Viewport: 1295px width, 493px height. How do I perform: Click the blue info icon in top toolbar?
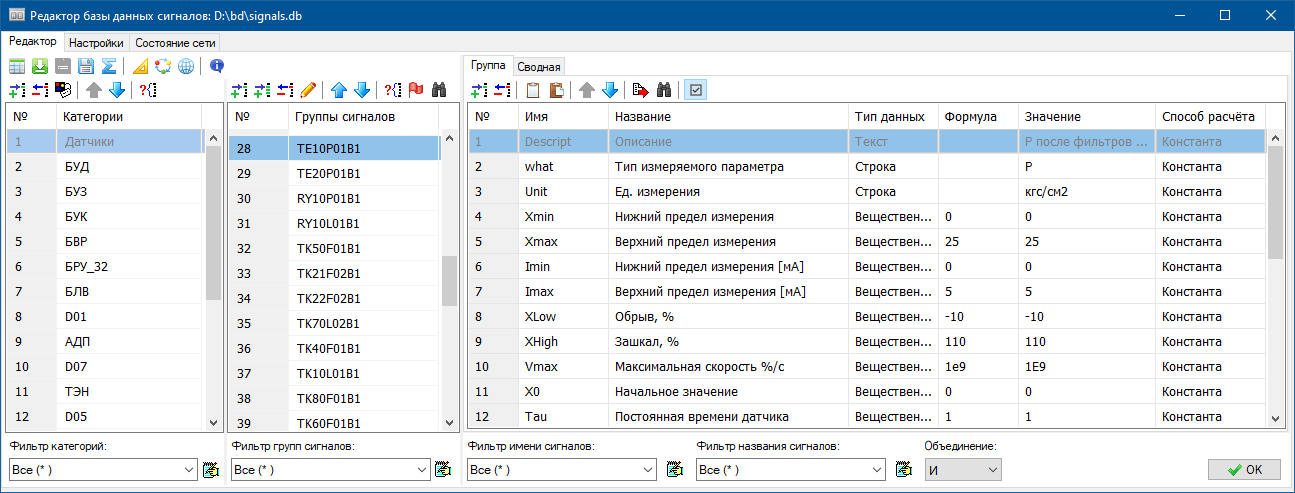click(x=217, y=67)
